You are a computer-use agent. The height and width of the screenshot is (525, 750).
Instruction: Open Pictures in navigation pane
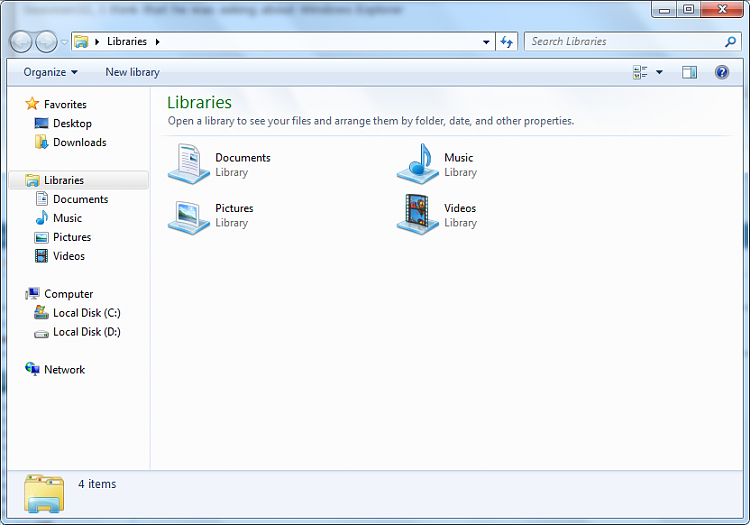72,237
